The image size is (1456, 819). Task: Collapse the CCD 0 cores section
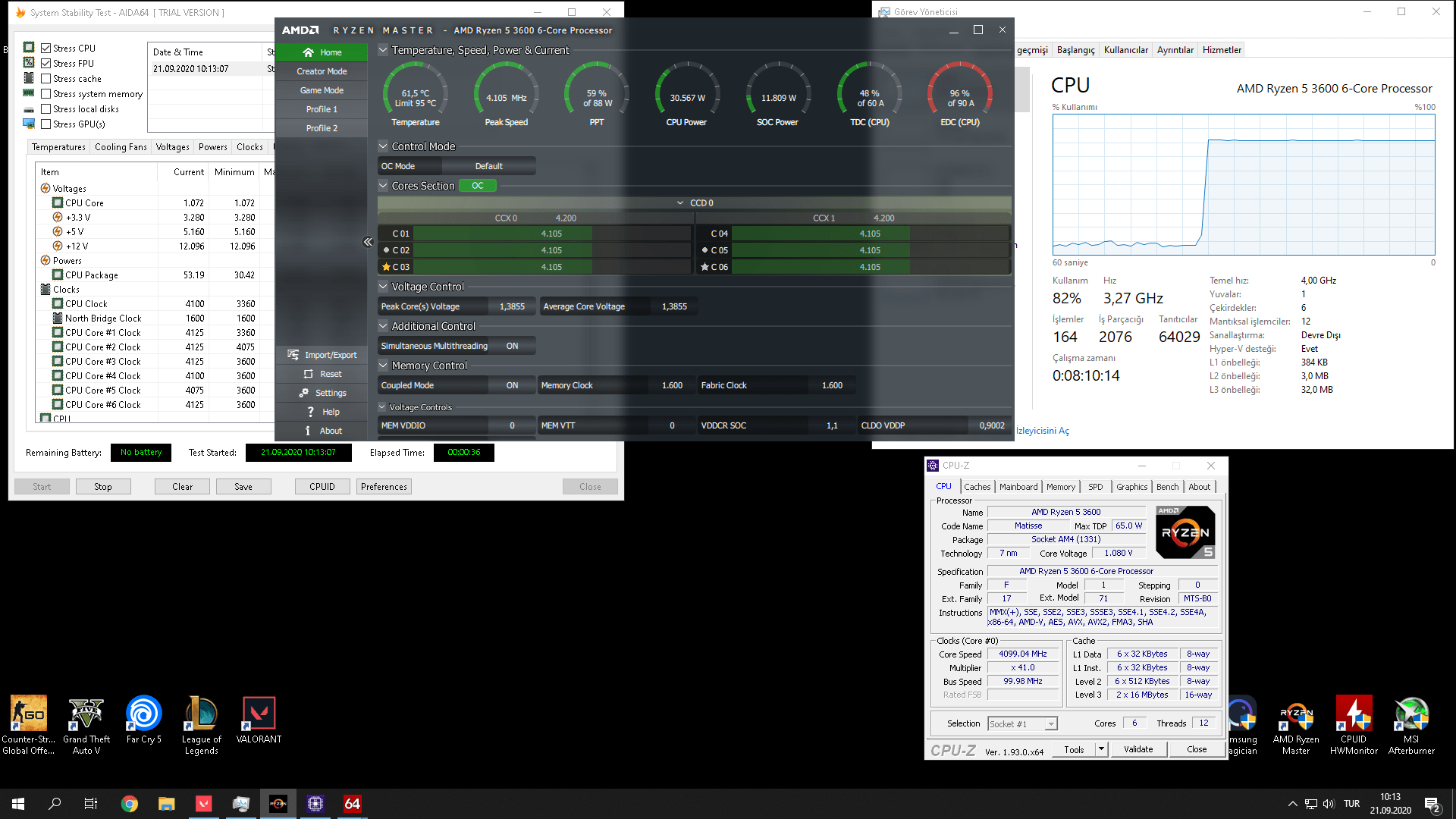tap(680, 203)
